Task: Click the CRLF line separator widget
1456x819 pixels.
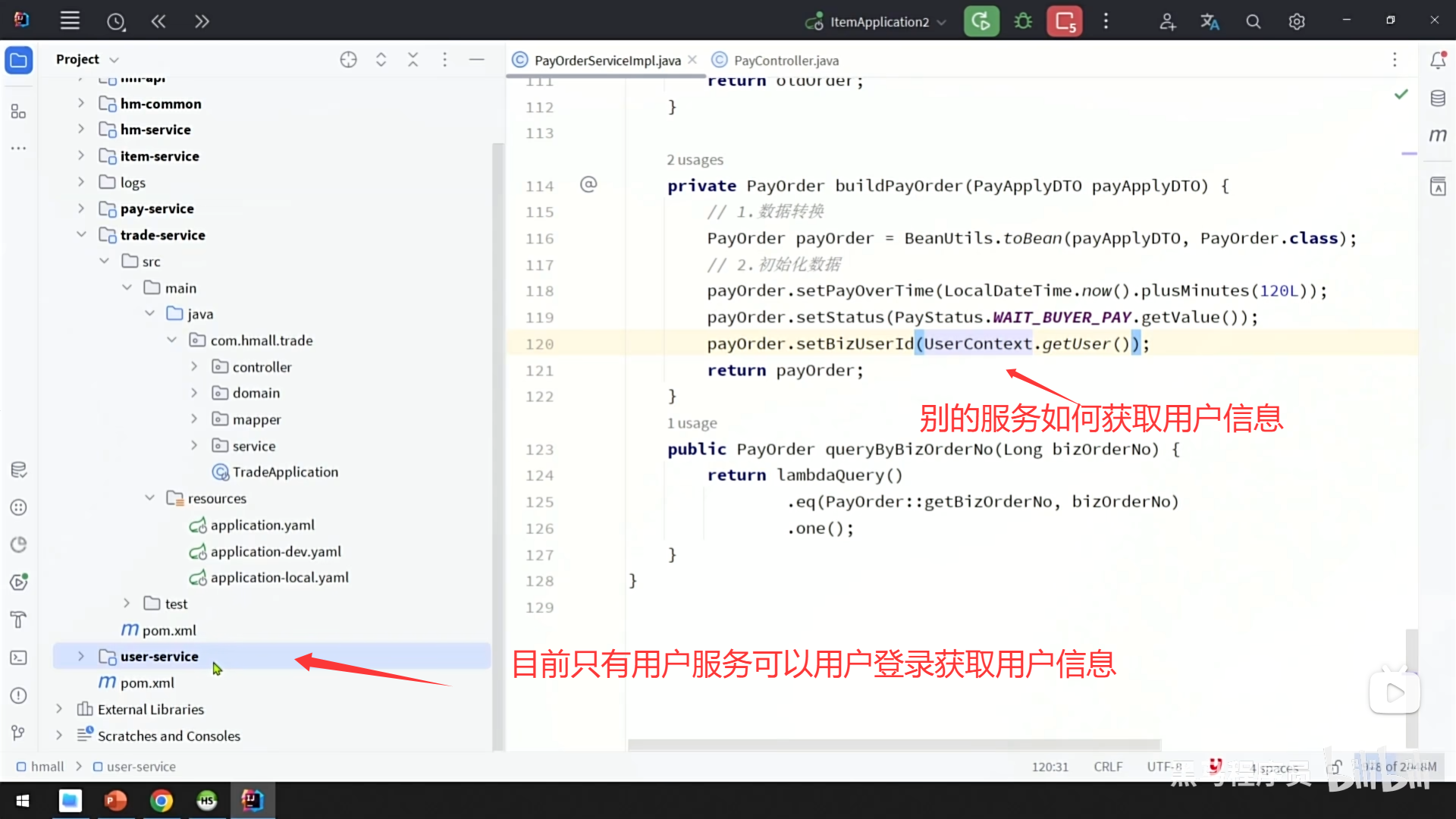Action: (1108, 767)
